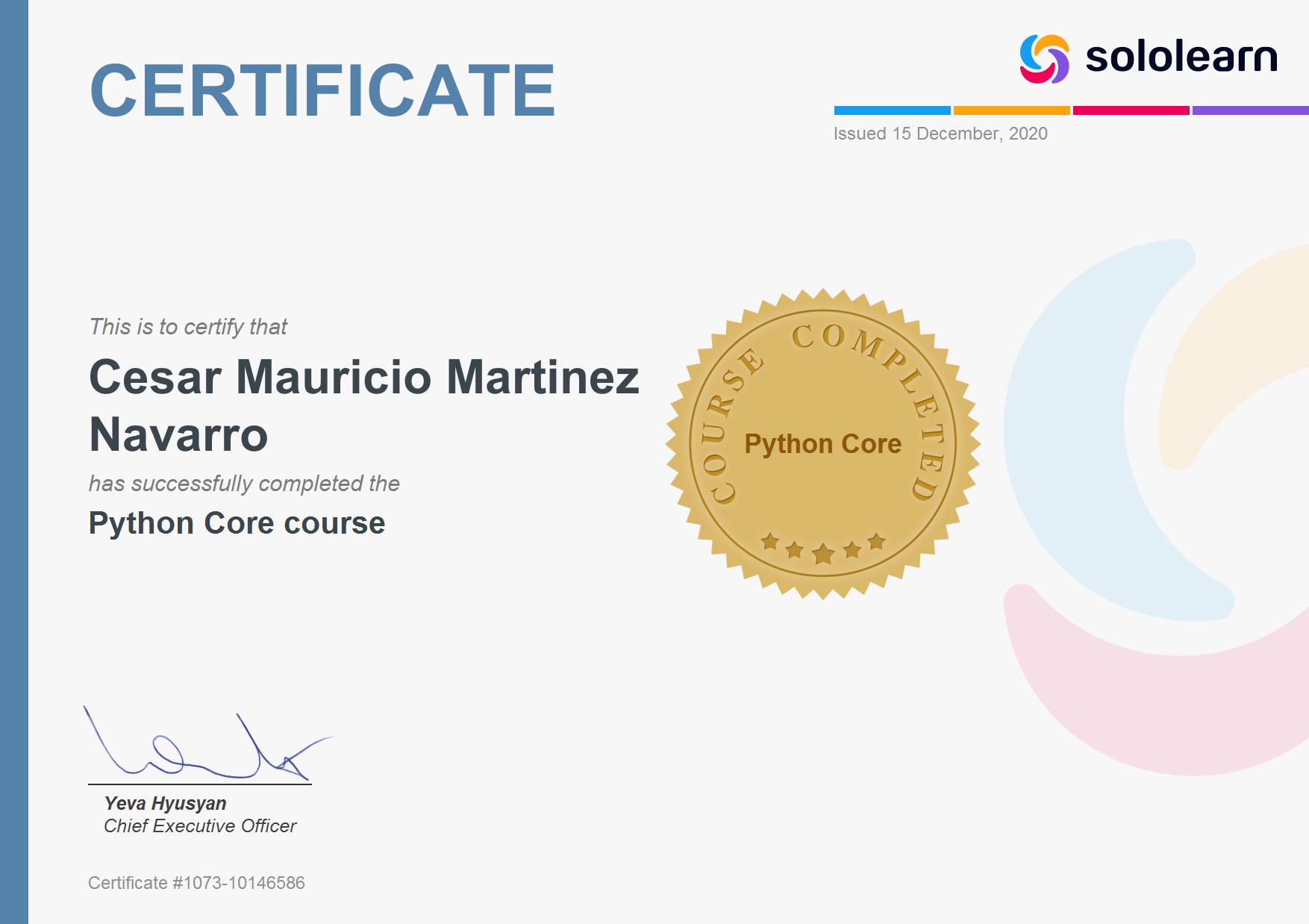Click 'This is to certify that' line
Screen dimensions: 1309x924
pos(188,327)
